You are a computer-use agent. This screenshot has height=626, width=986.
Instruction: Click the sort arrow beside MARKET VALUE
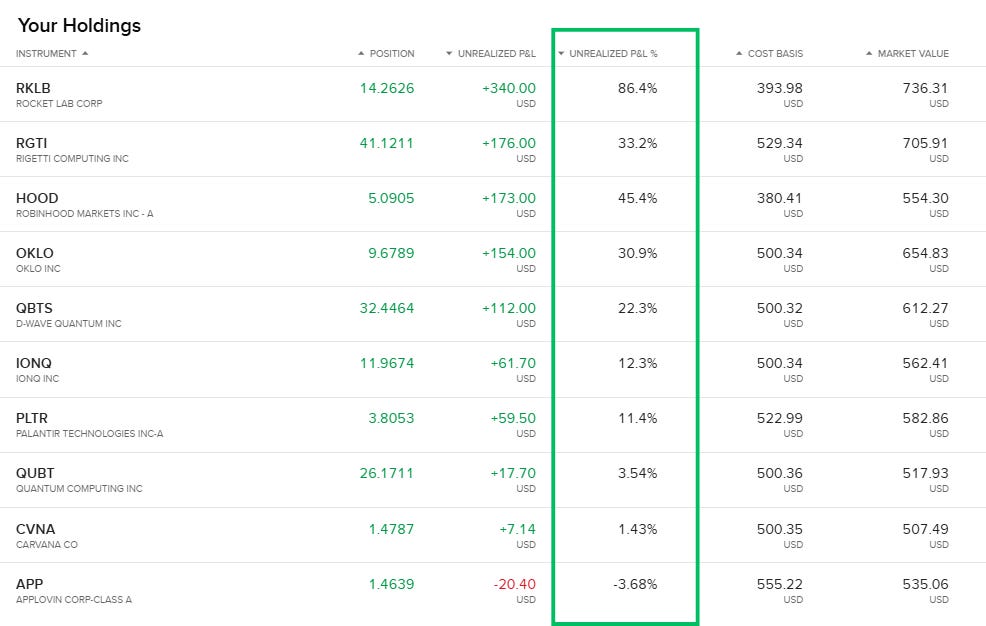pos(869,53)
